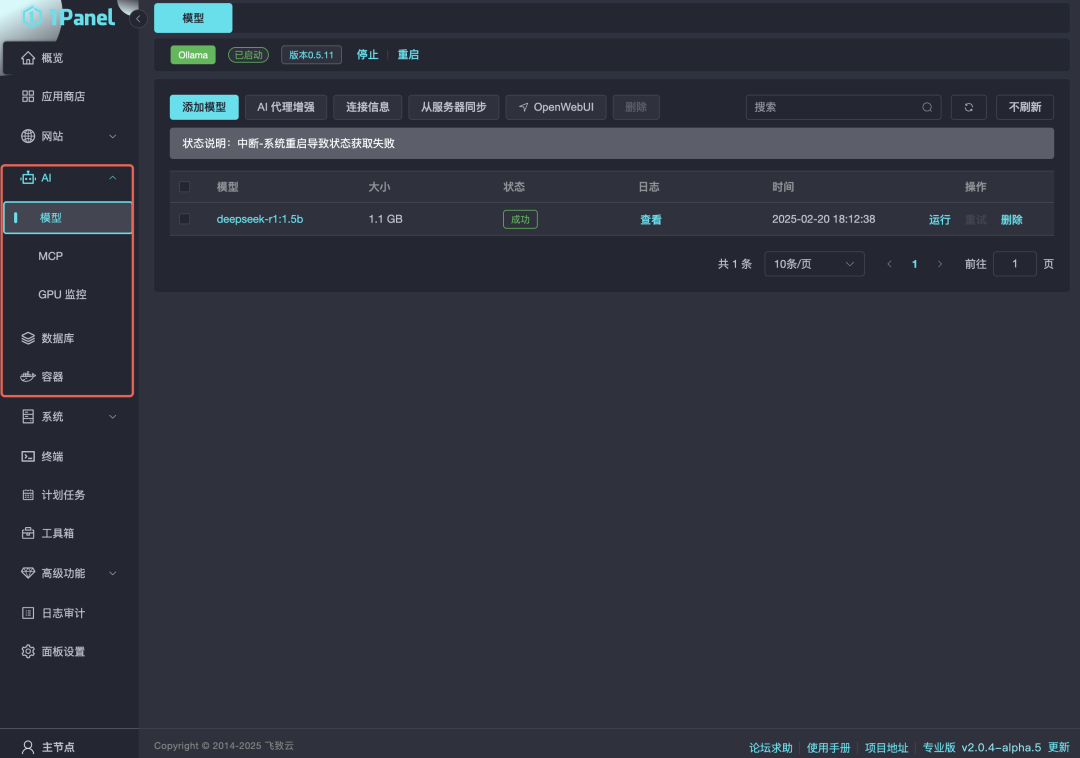
Task: Select the MCP submenu item
Action: 51,256
